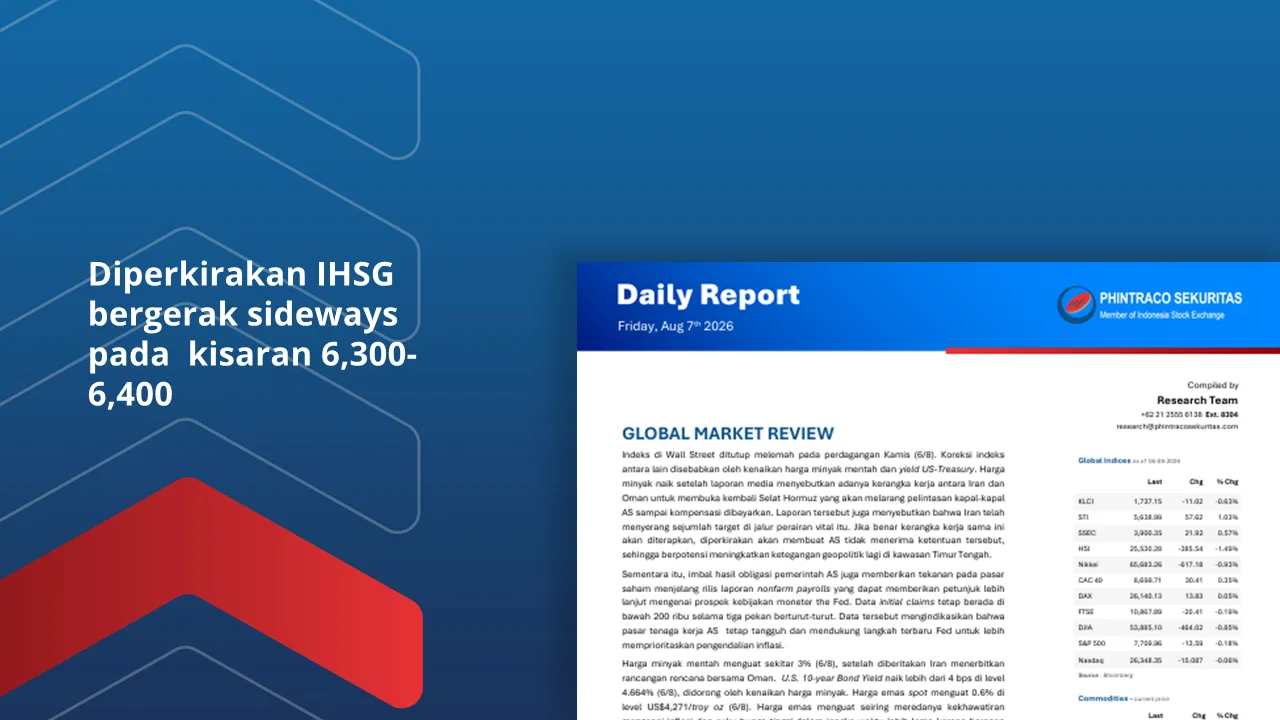Image resolution: width=1280 pixels, height=720 pixels.
Task: Click the "Global Indices" table heading
Action: (1104, 461)
